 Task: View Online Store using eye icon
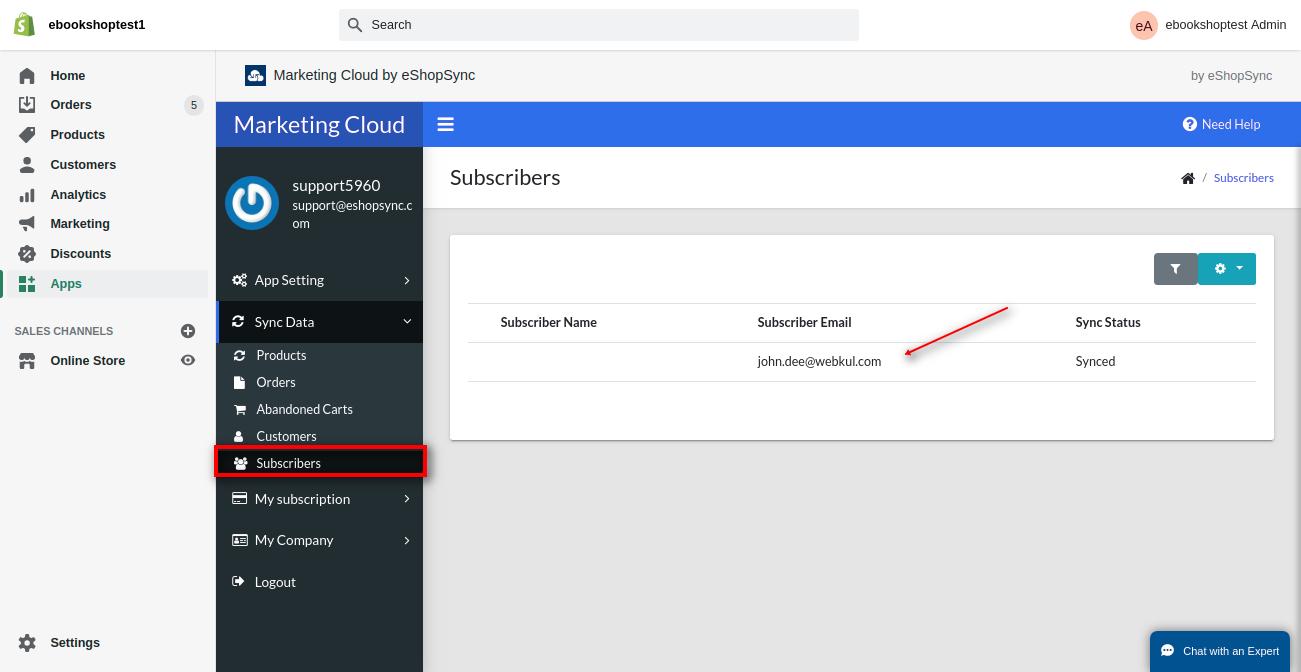click(x=187, y=361)
